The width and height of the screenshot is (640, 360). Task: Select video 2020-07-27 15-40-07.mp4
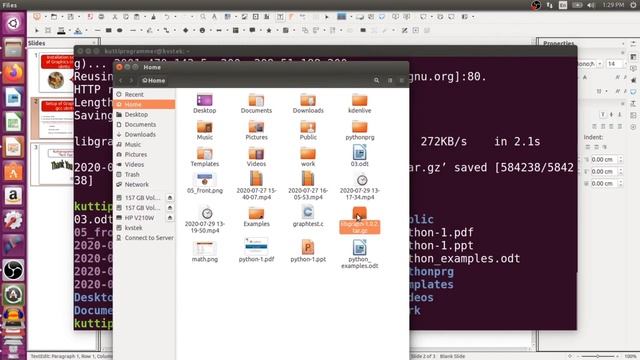pyautogui.click(x=256, y=186)
